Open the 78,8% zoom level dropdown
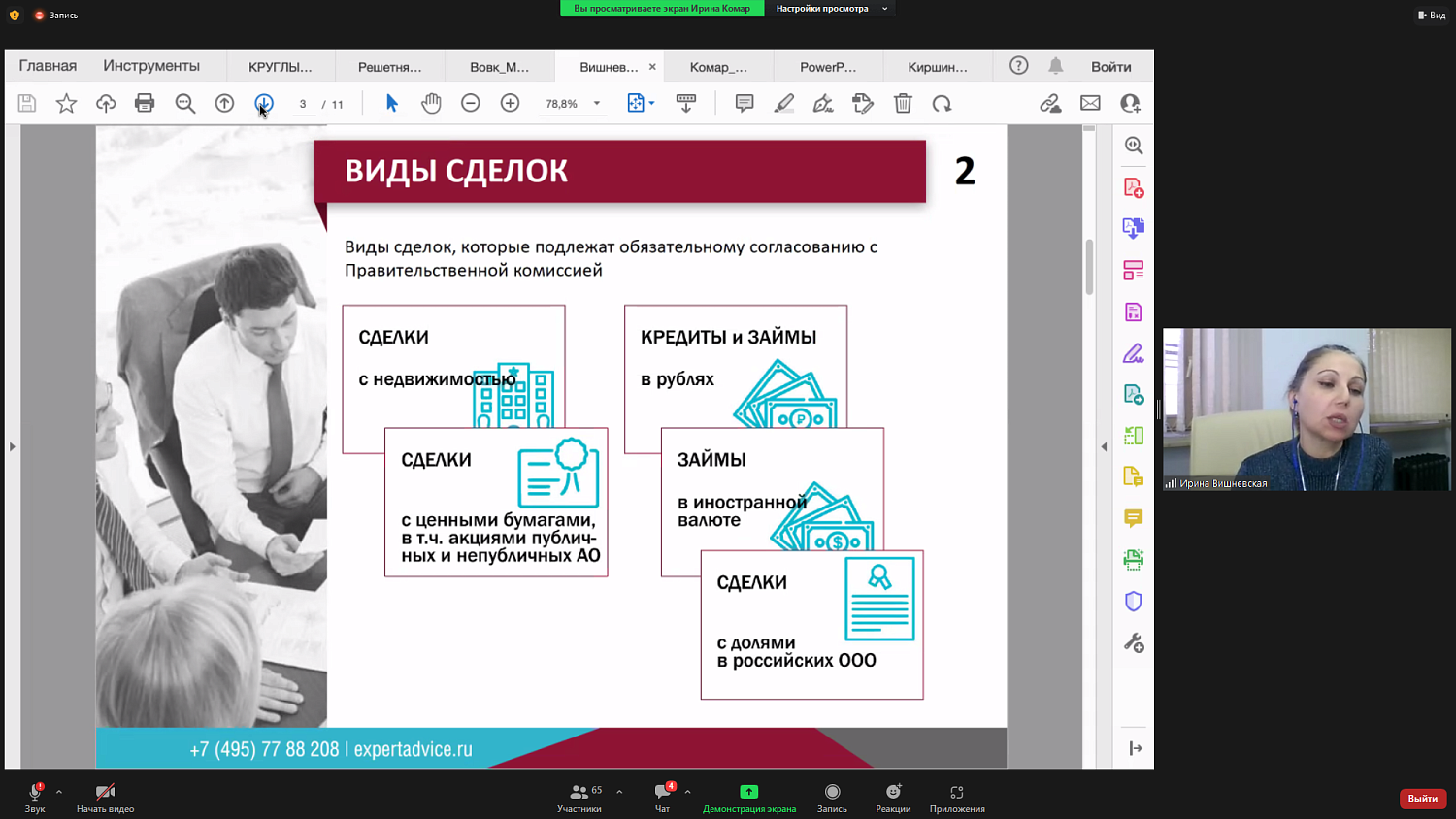Screen dimensions: 1456x819 (x=572, y=103)
